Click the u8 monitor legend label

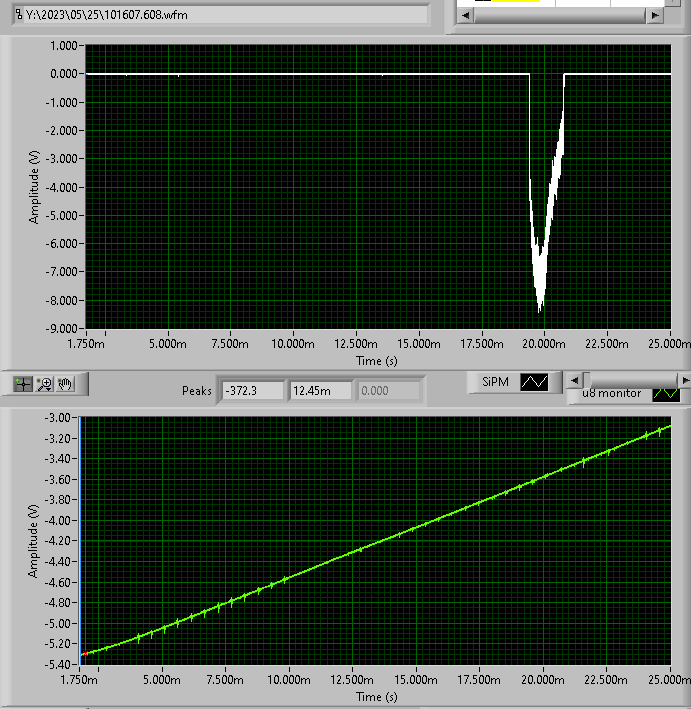[x=611, y=393]
